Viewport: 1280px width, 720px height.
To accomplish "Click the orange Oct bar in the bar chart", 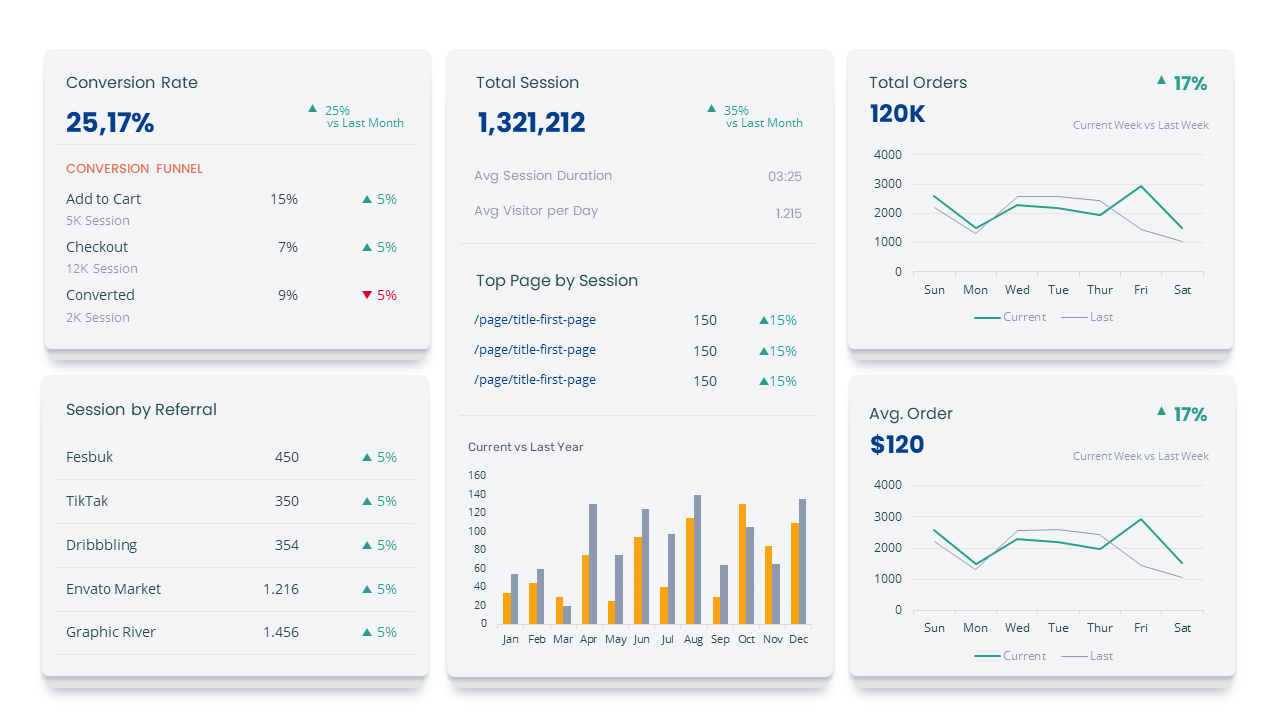I will tap(742, 564).
